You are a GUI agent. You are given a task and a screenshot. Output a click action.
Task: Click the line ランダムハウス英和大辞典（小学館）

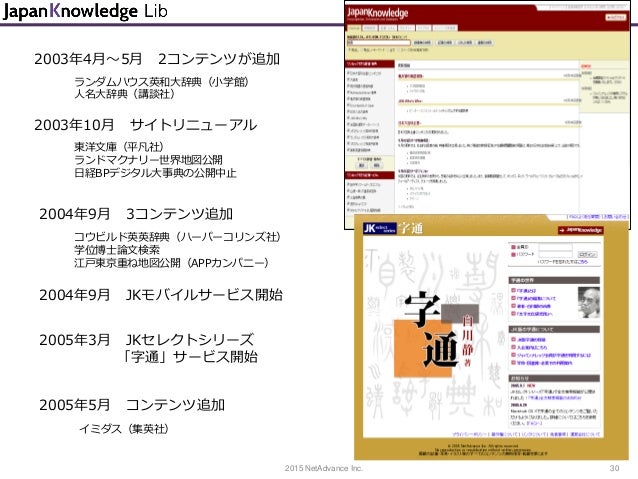click(x=162, y=82)
